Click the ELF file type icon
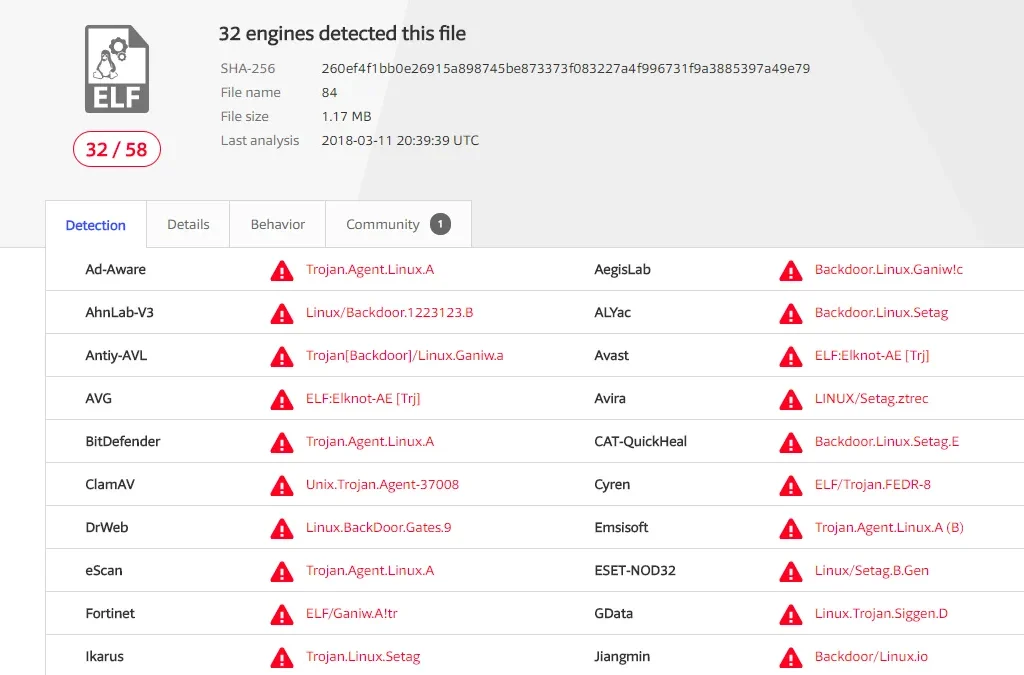This screenshot has width=1024, height=675. (117, 69)
